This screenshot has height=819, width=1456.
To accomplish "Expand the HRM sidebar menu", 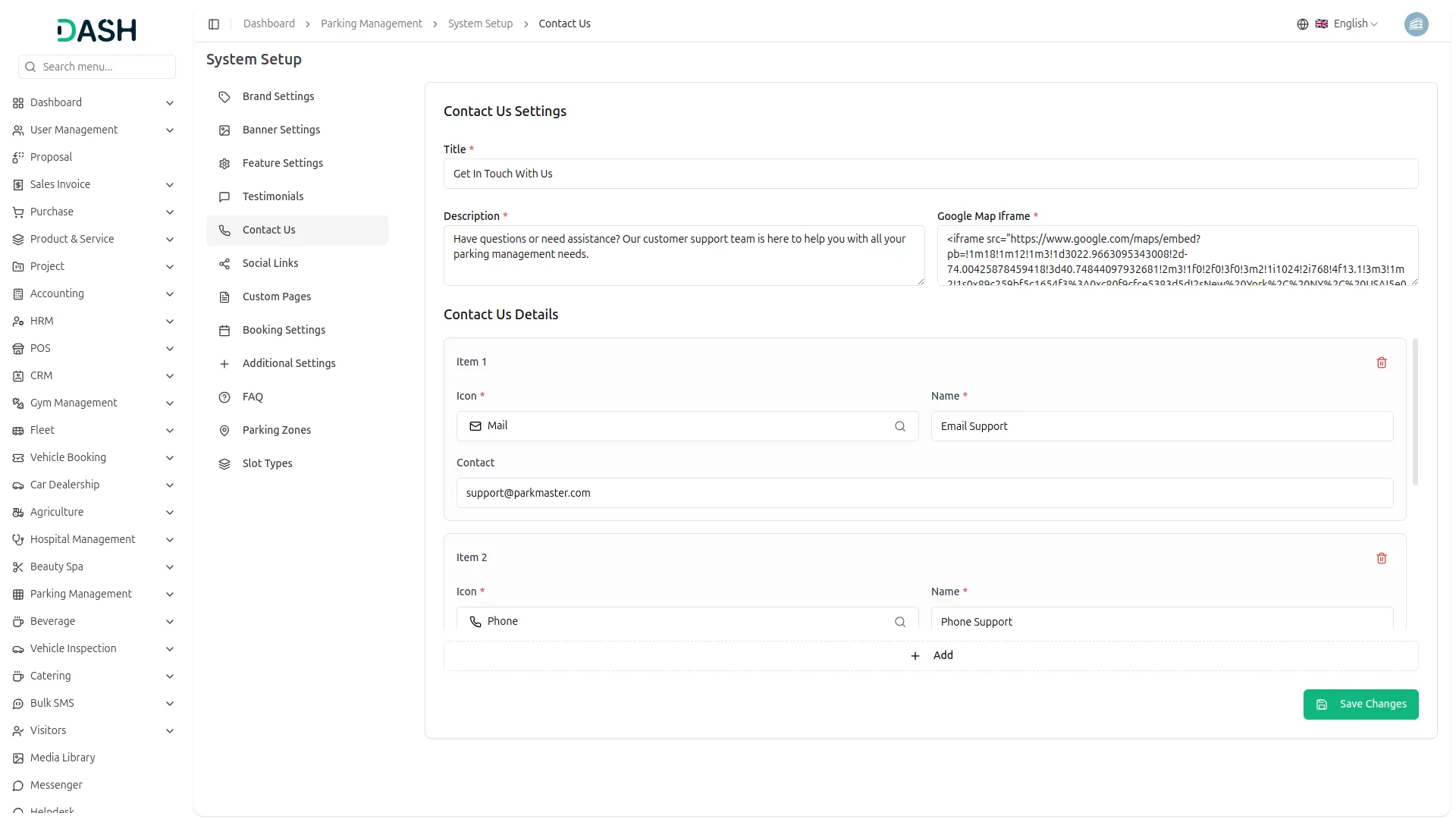I will 169,322.
